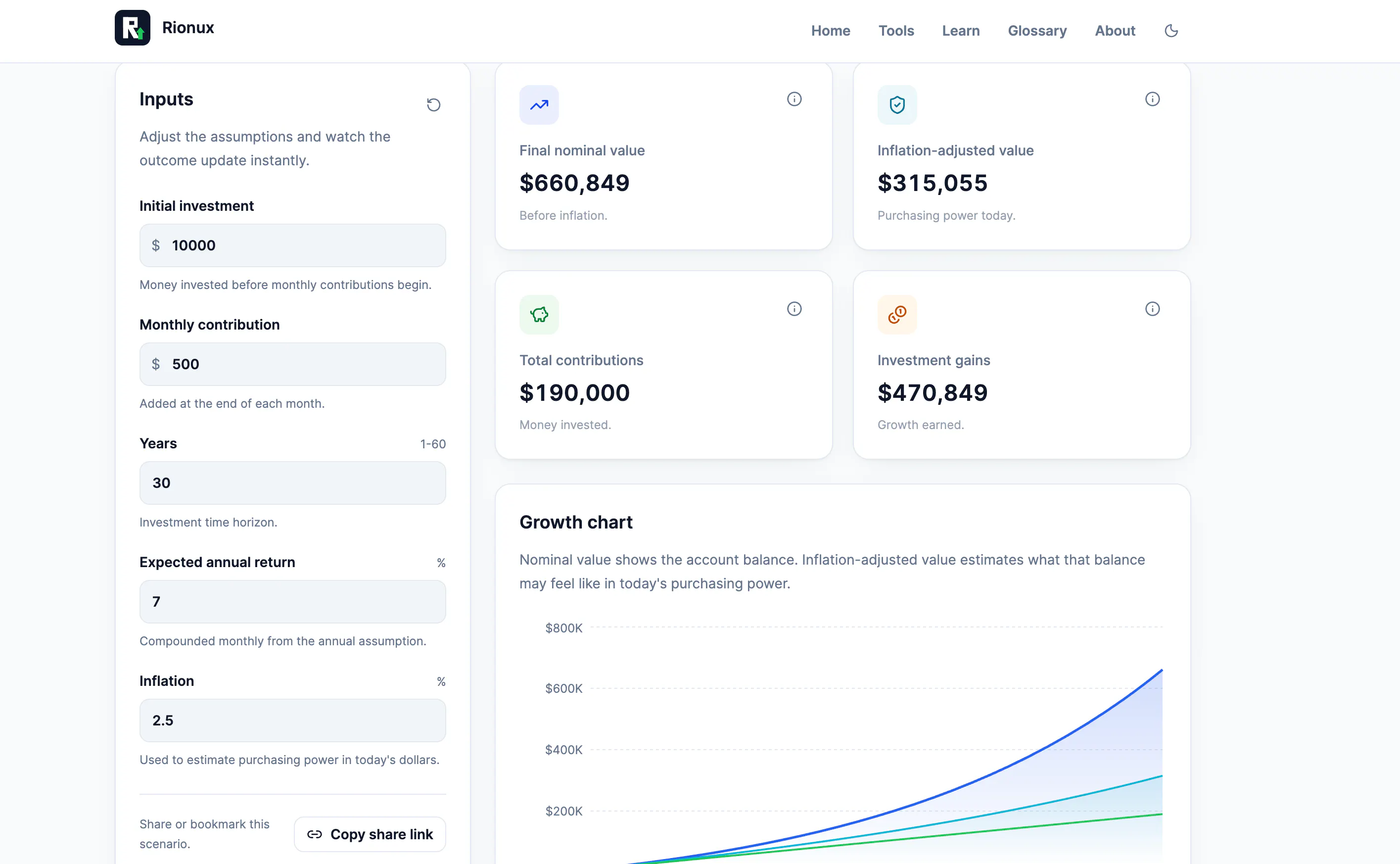Open the Tools menu item
1400x864 pixels.
pos(895,31)
